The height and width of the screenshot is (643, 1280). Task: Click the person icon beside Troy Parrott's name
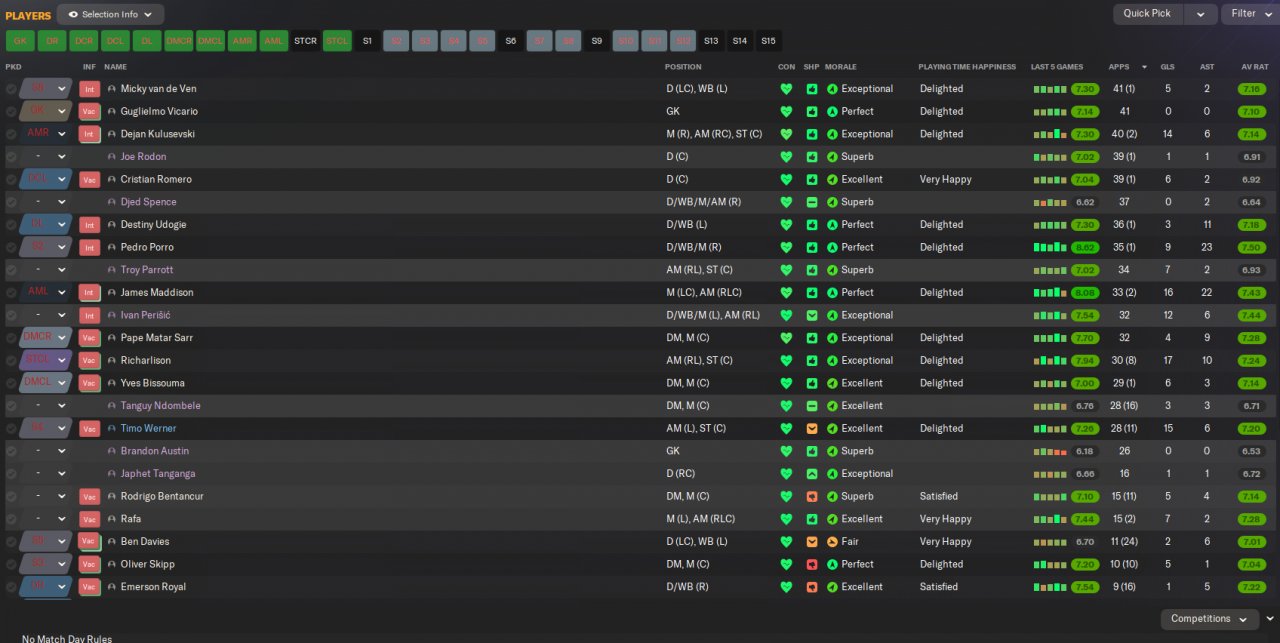(112, 270)
